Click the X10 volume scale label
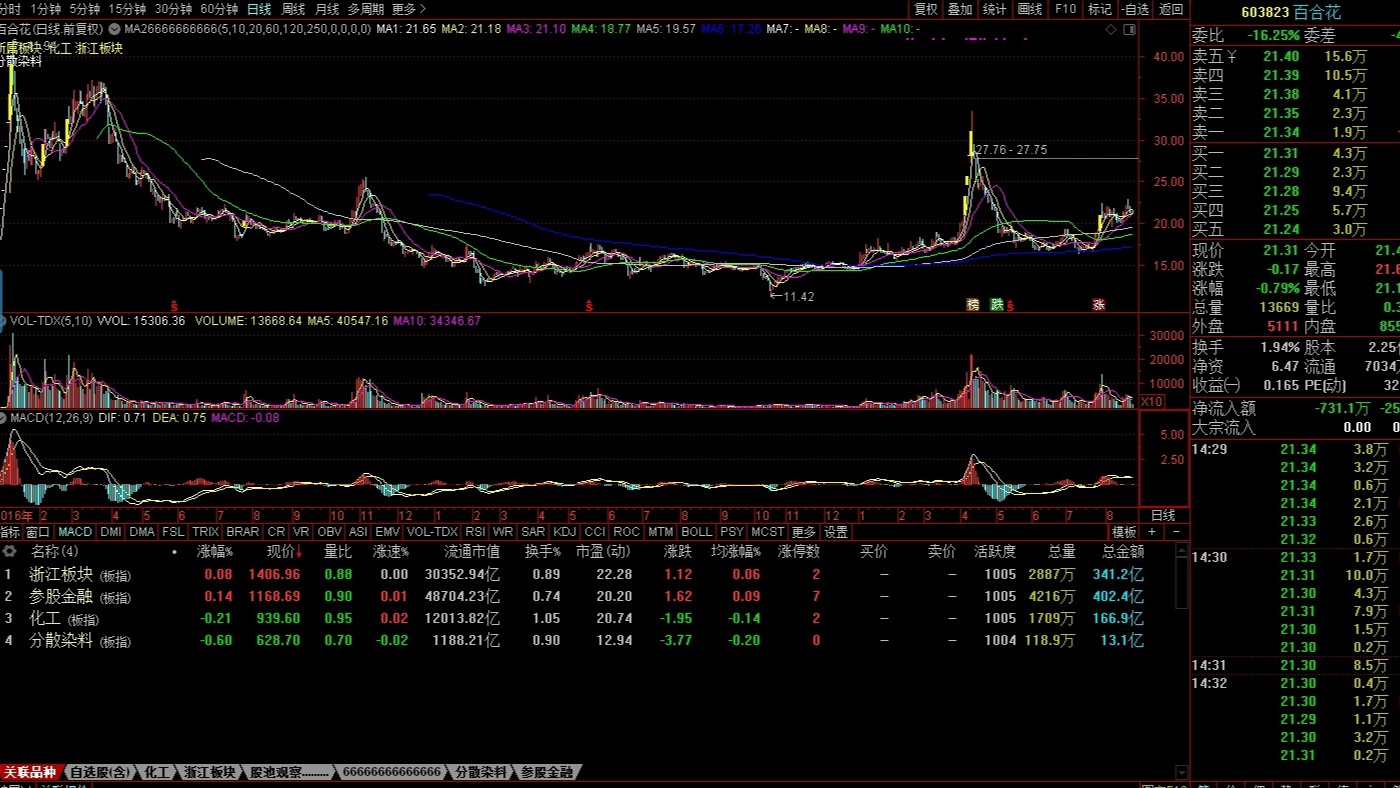Image resolution: width=1400 pixels, height=788 pixels. (x=1152, y=401)
